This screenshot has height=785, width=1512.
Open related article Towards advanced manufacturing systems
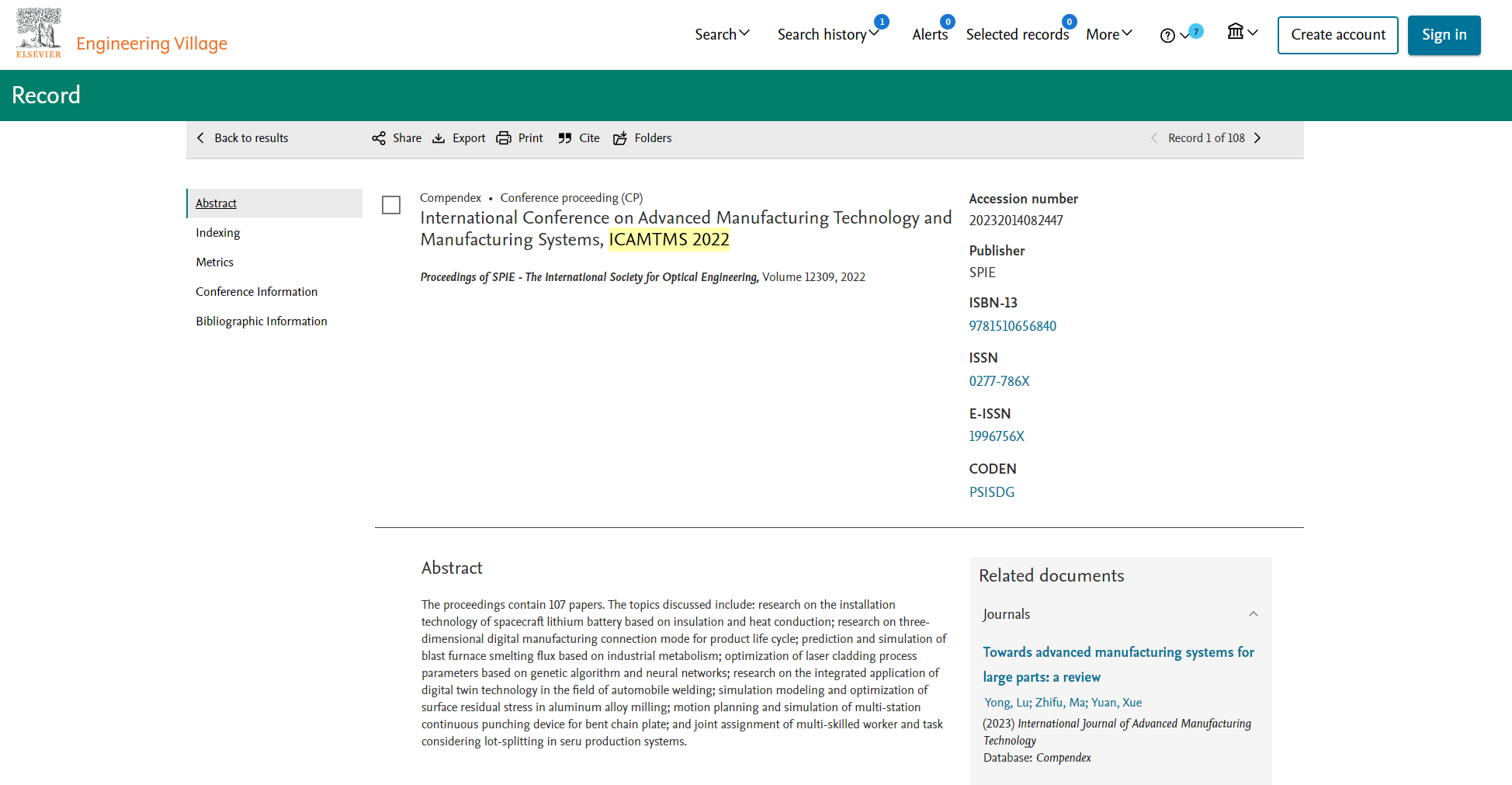[1118, 665]
